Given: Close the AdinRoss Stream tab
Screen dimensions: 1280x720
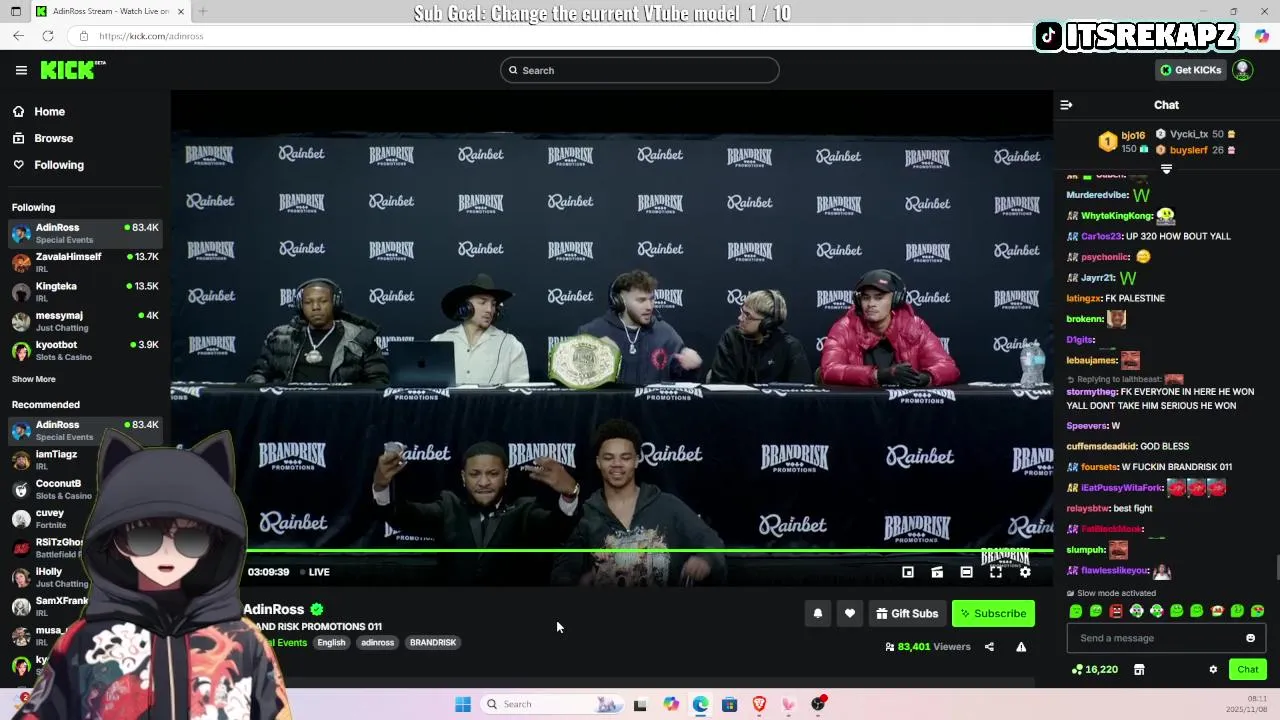Looking at the screenshot, I should click(181, 11).
